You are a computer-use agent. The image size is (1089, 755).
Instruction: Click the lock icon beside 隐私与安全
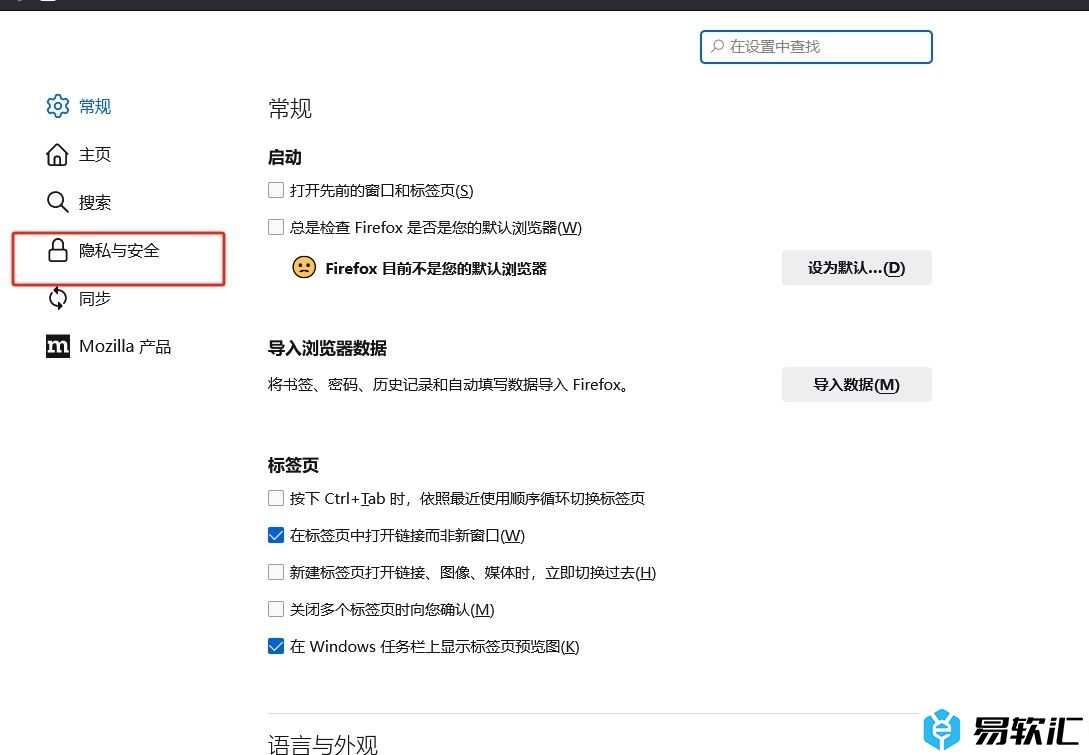click(58, 250)
